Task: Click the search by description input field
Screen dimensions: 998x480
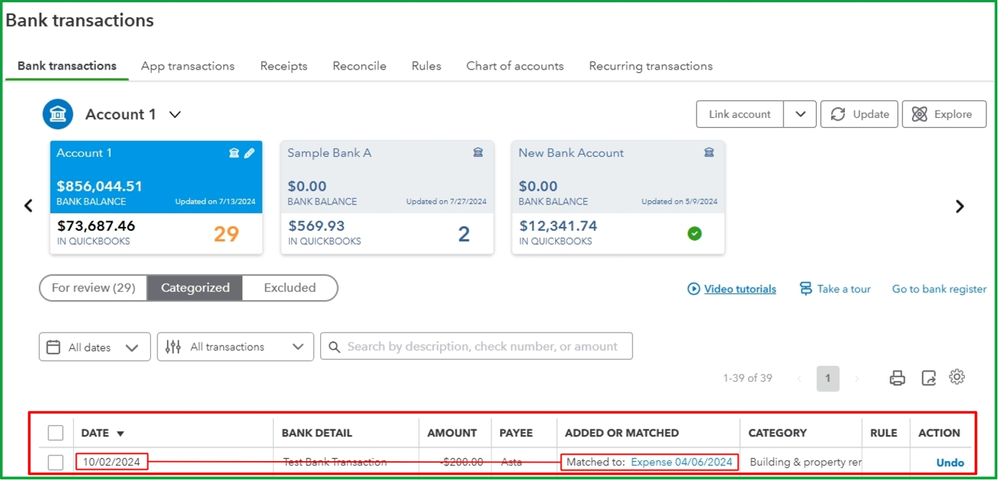Action: (x=476, y=346)
